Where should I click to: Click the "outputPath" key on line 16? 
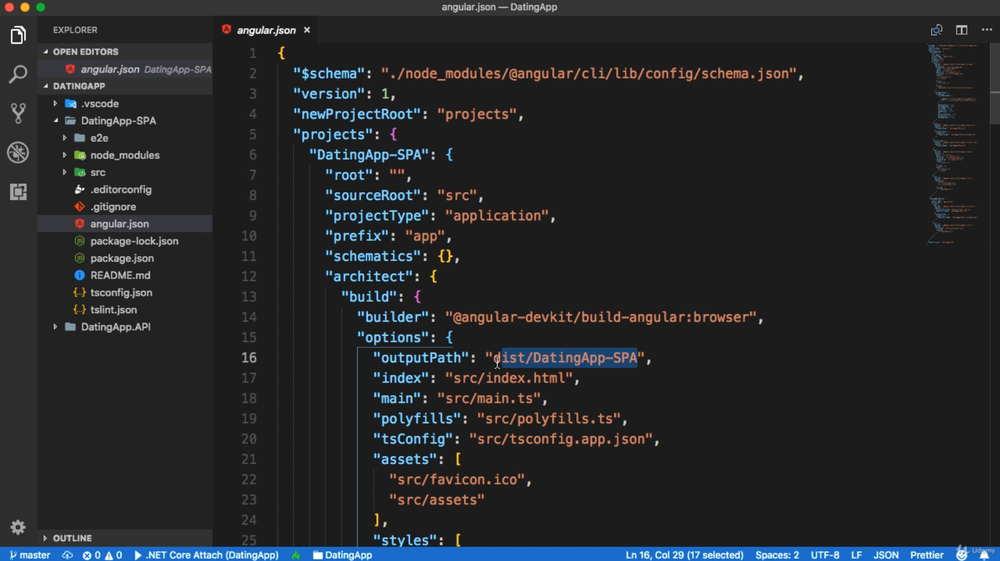click(x=420, y=358)
